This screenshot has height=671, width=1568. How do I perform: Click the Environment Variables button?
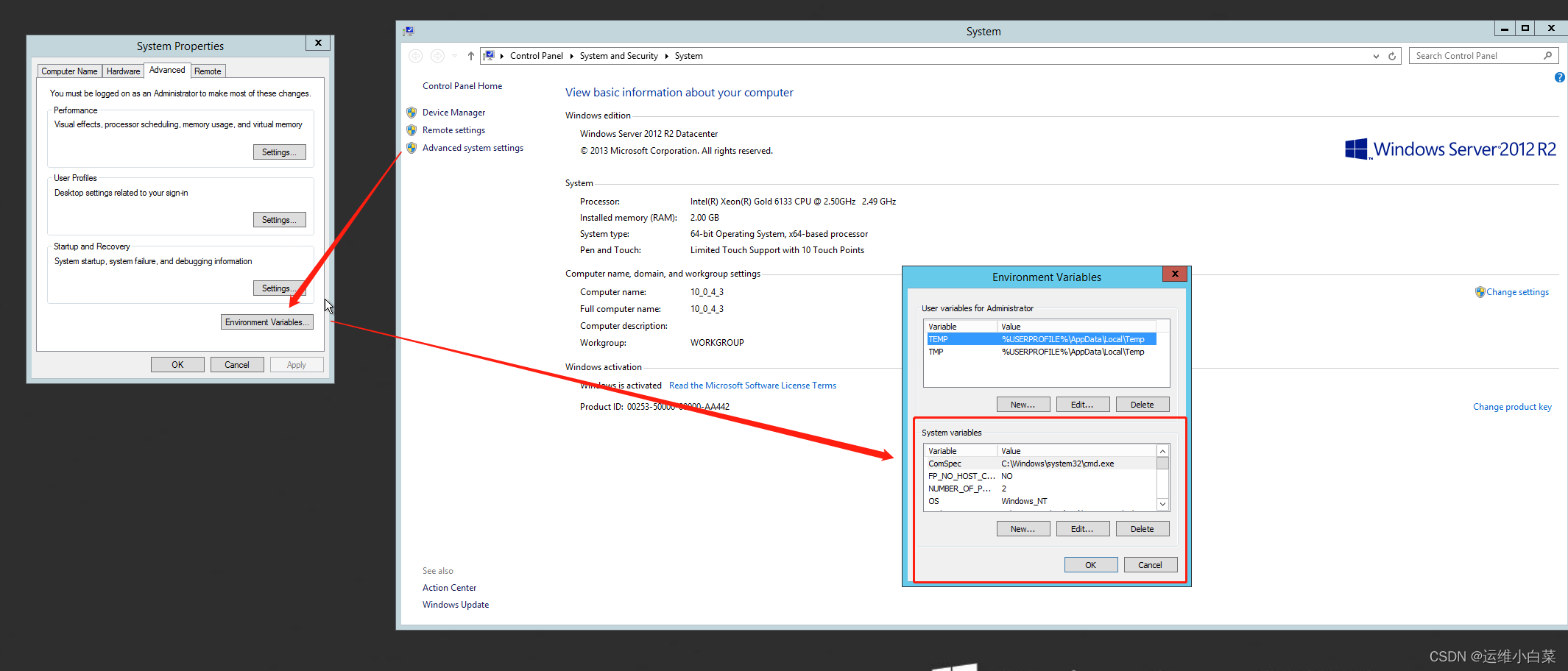pos(266,322)
